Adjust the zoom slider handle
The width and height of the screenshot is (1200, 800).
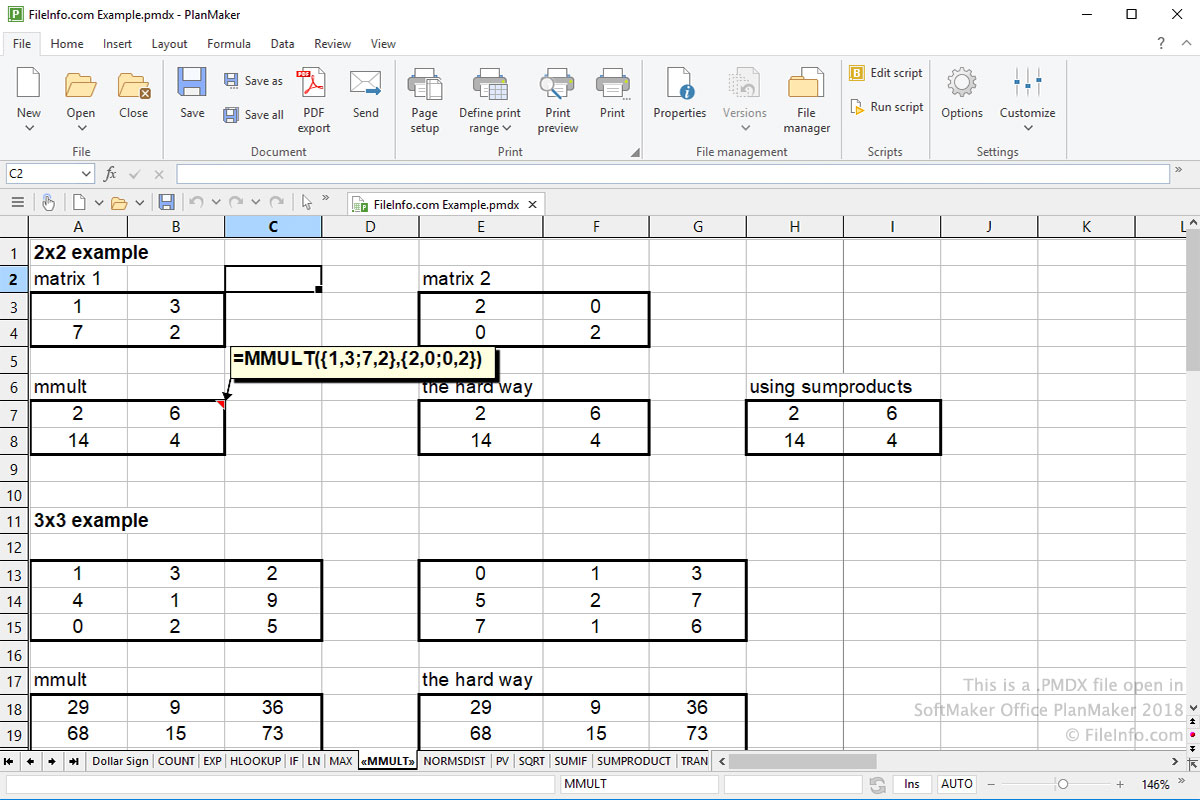coord(1063,785)
